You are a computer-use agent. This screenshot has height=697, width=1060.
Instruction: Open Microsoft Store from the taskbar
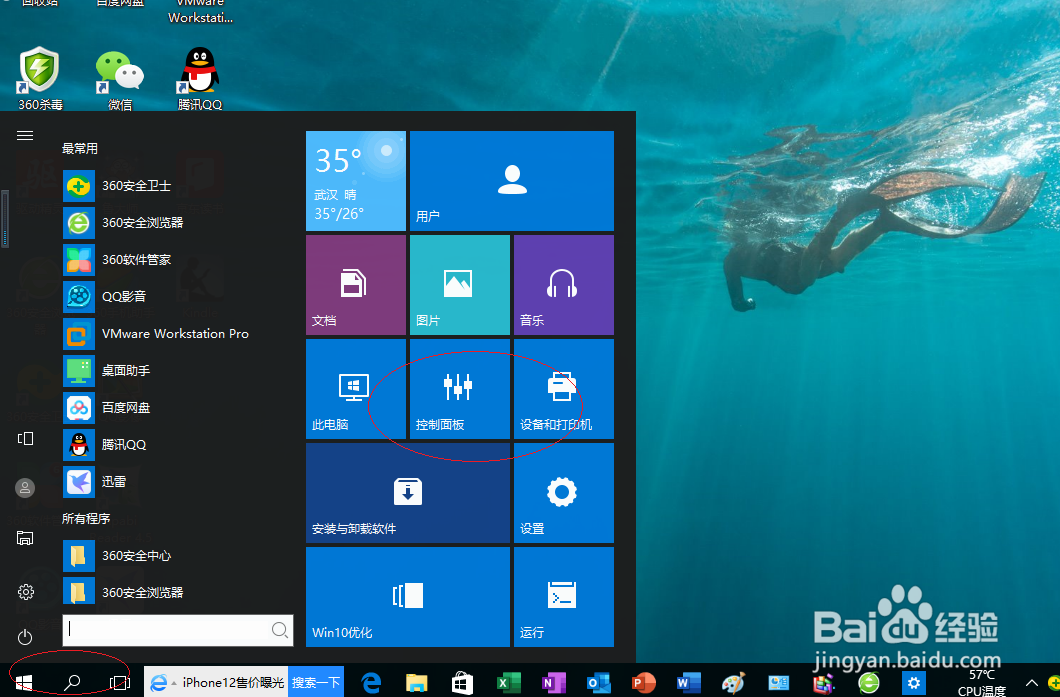coord(462,683)
